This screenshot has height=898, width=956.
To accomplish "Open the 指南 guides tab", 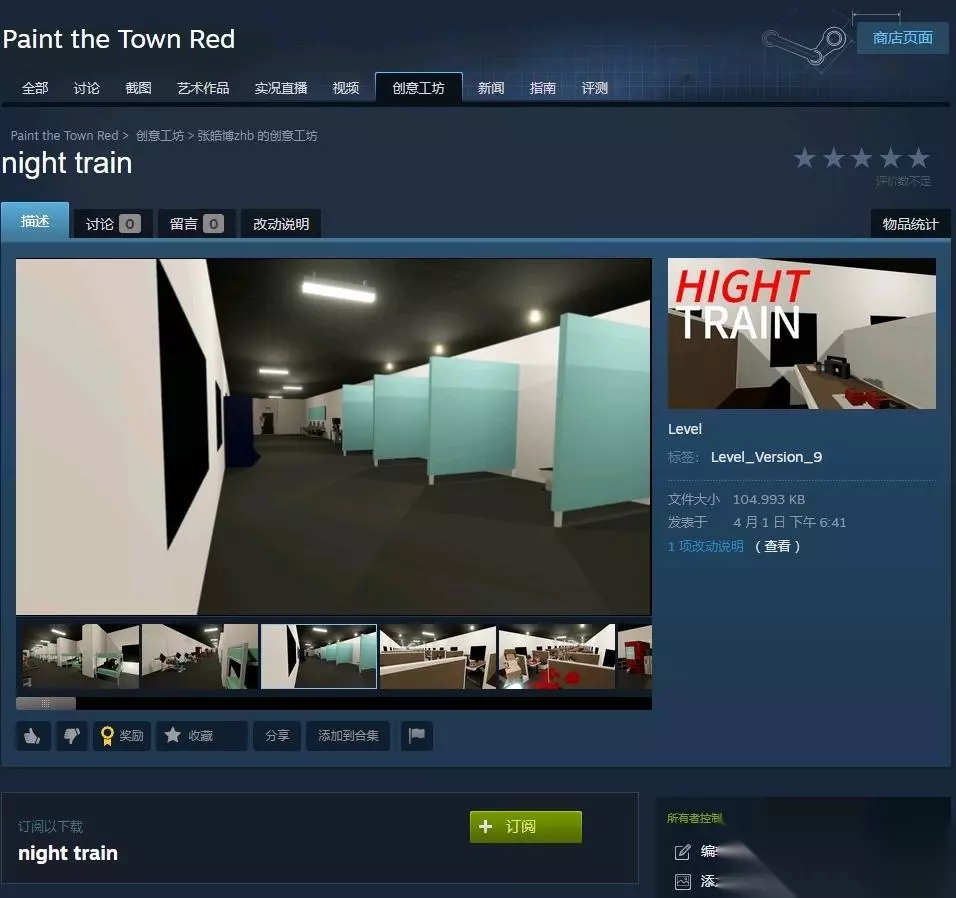I will pos(543,88).
